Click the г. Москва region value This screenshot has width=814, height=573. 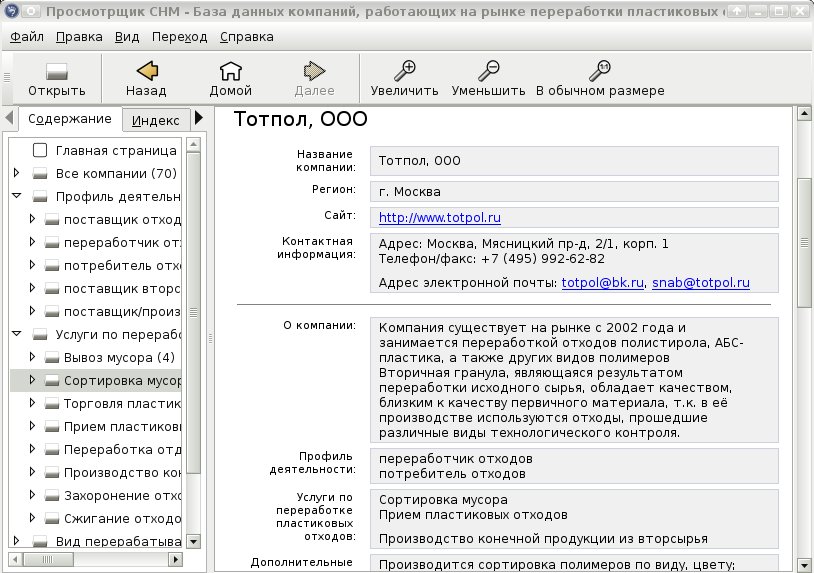click(x=410, y=192)
